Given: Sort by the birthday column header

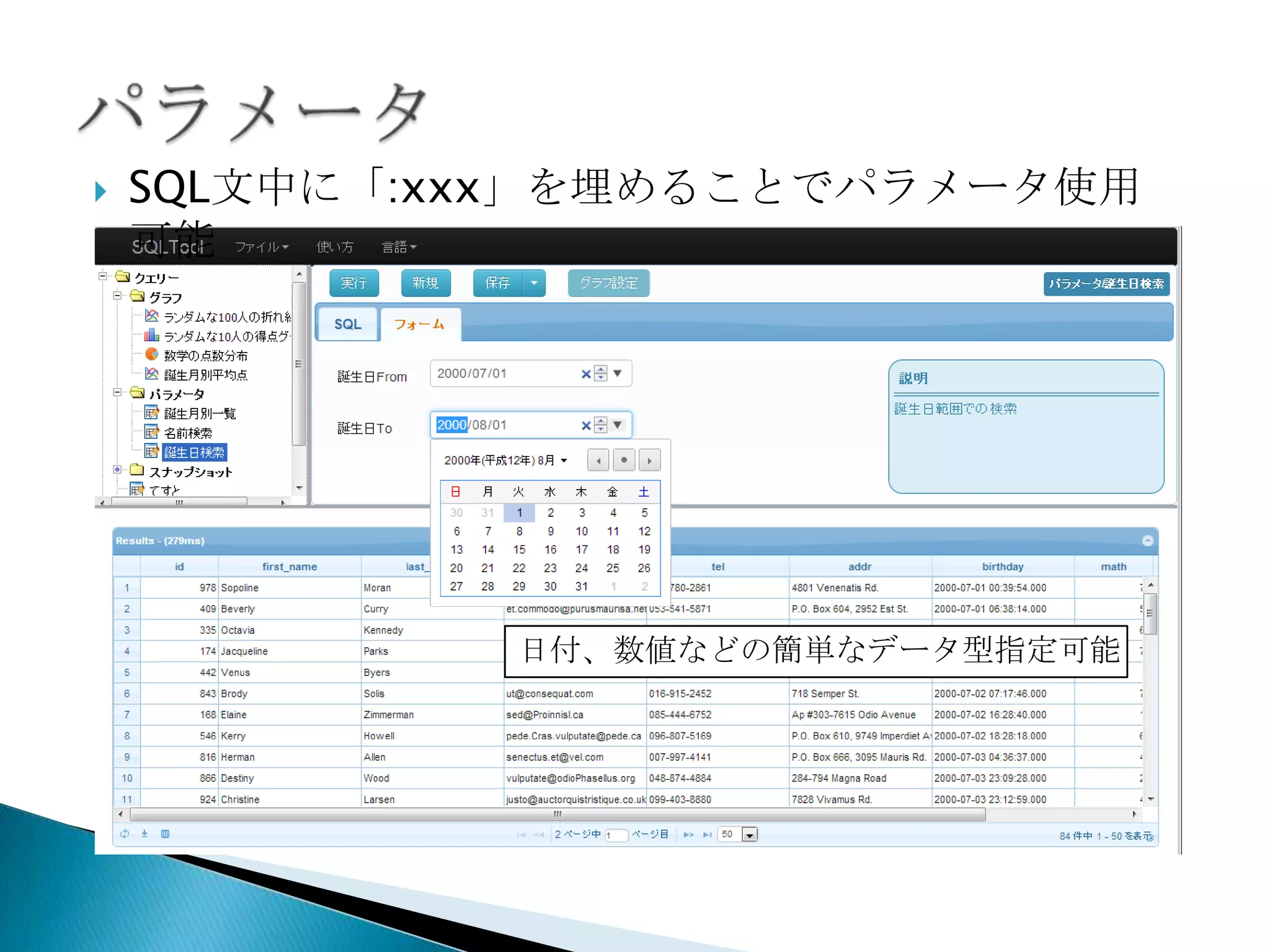Looking at the screenshot, I should click(x=1003, y=566).
